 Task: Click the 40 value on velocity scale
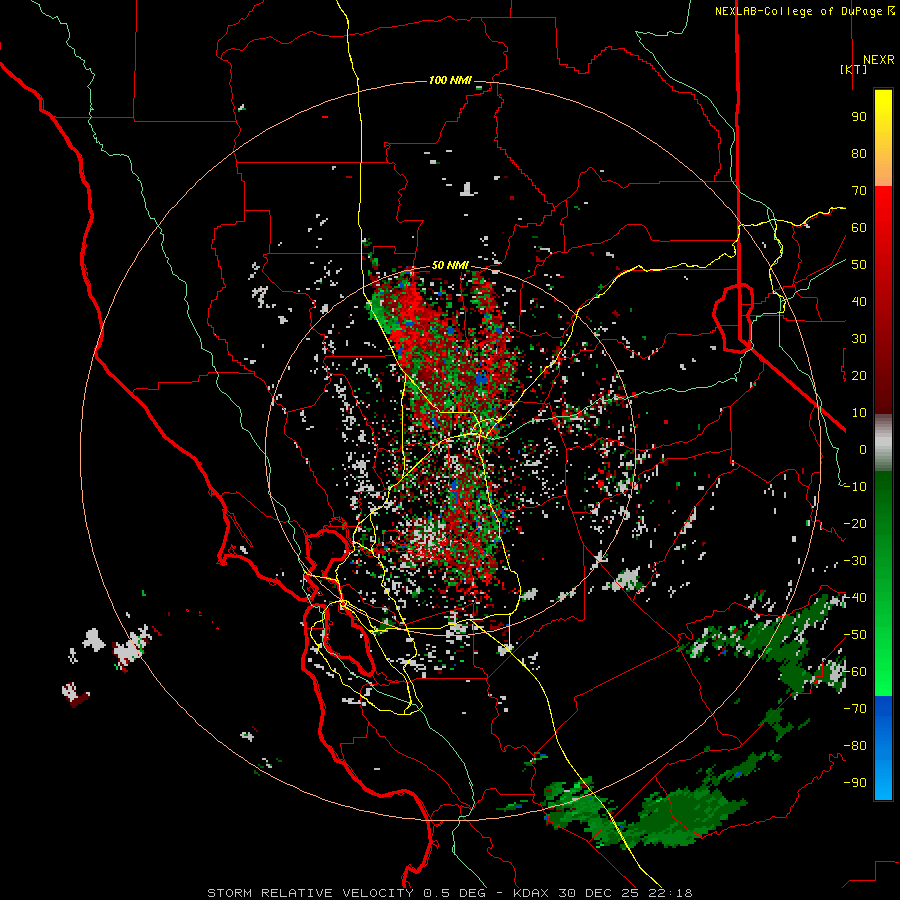point(859,302)
